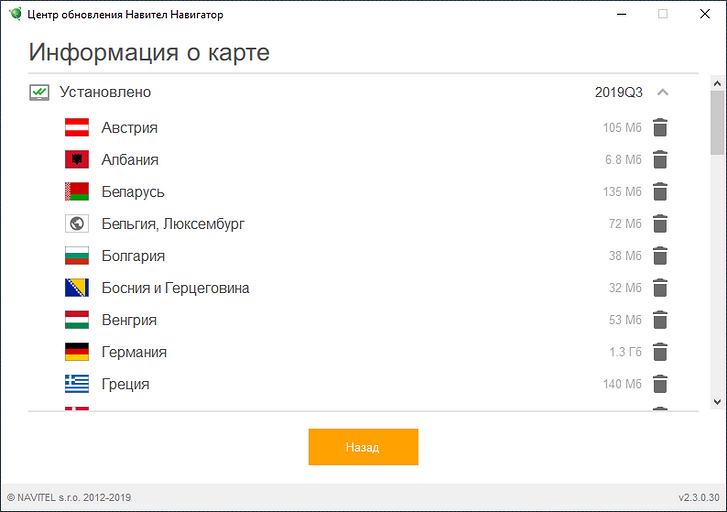
Task: Remove Босния и Герцеговина via trash icon
Action: pos(660,288)
